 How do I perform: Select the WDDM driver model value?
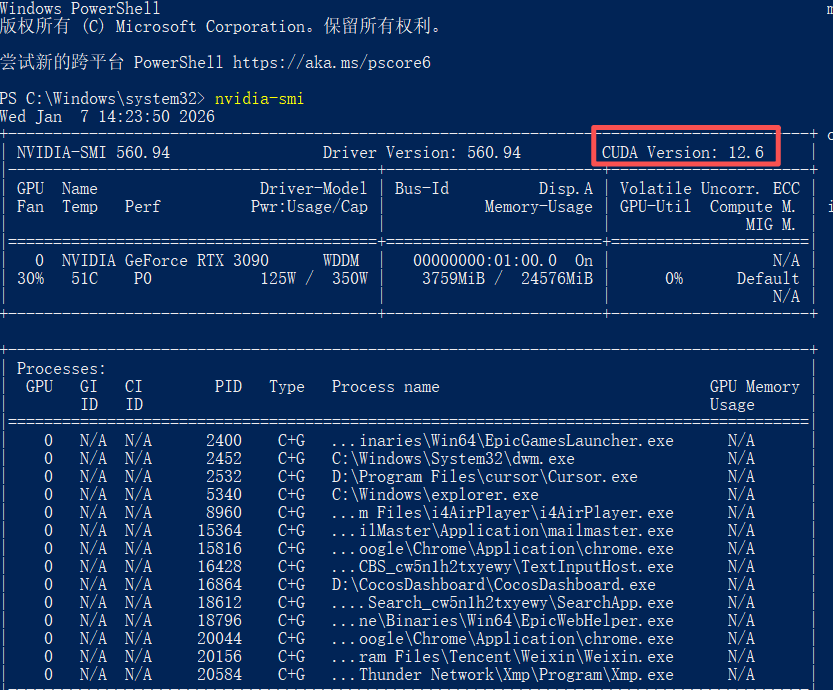coord(341,261)
